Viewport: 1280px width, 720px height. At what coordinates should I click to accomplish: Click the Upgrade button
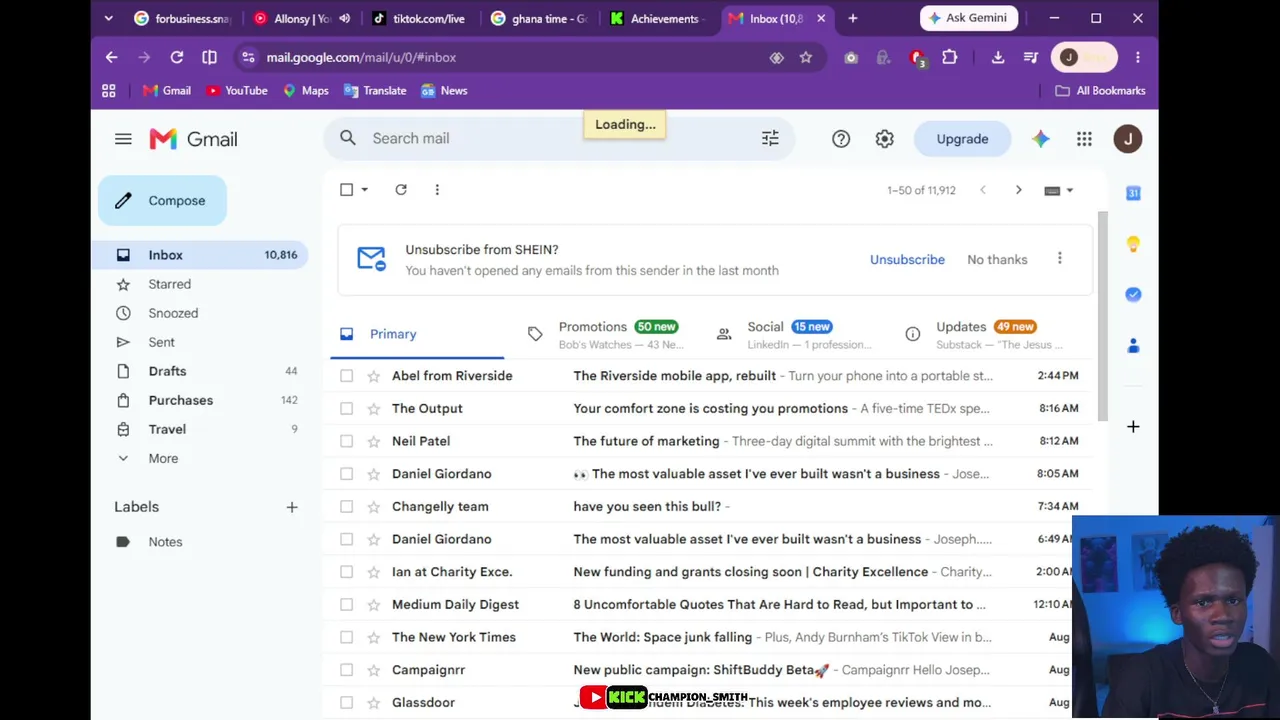[962, 139]
